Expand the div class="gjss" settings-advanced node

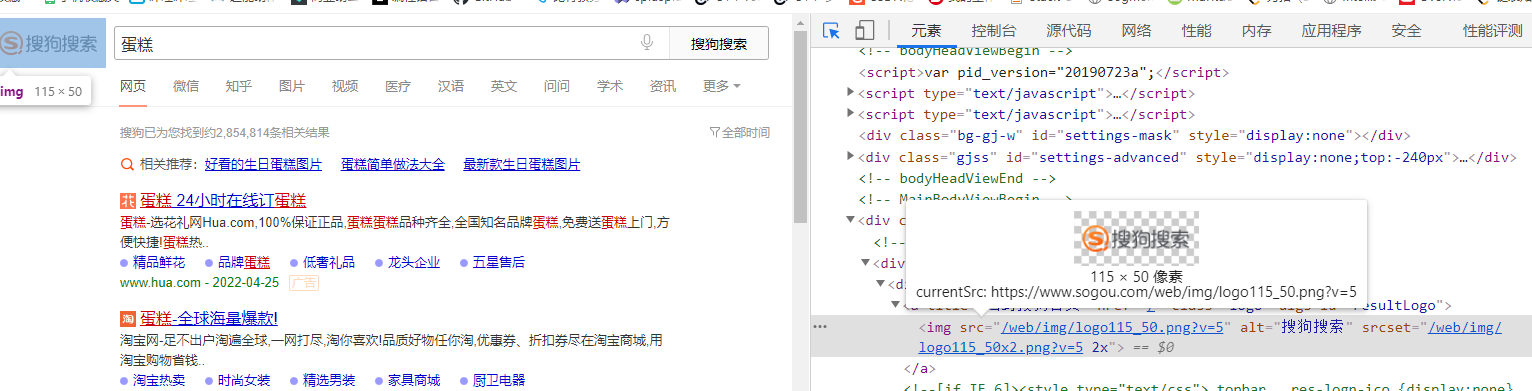coord(851,156)
